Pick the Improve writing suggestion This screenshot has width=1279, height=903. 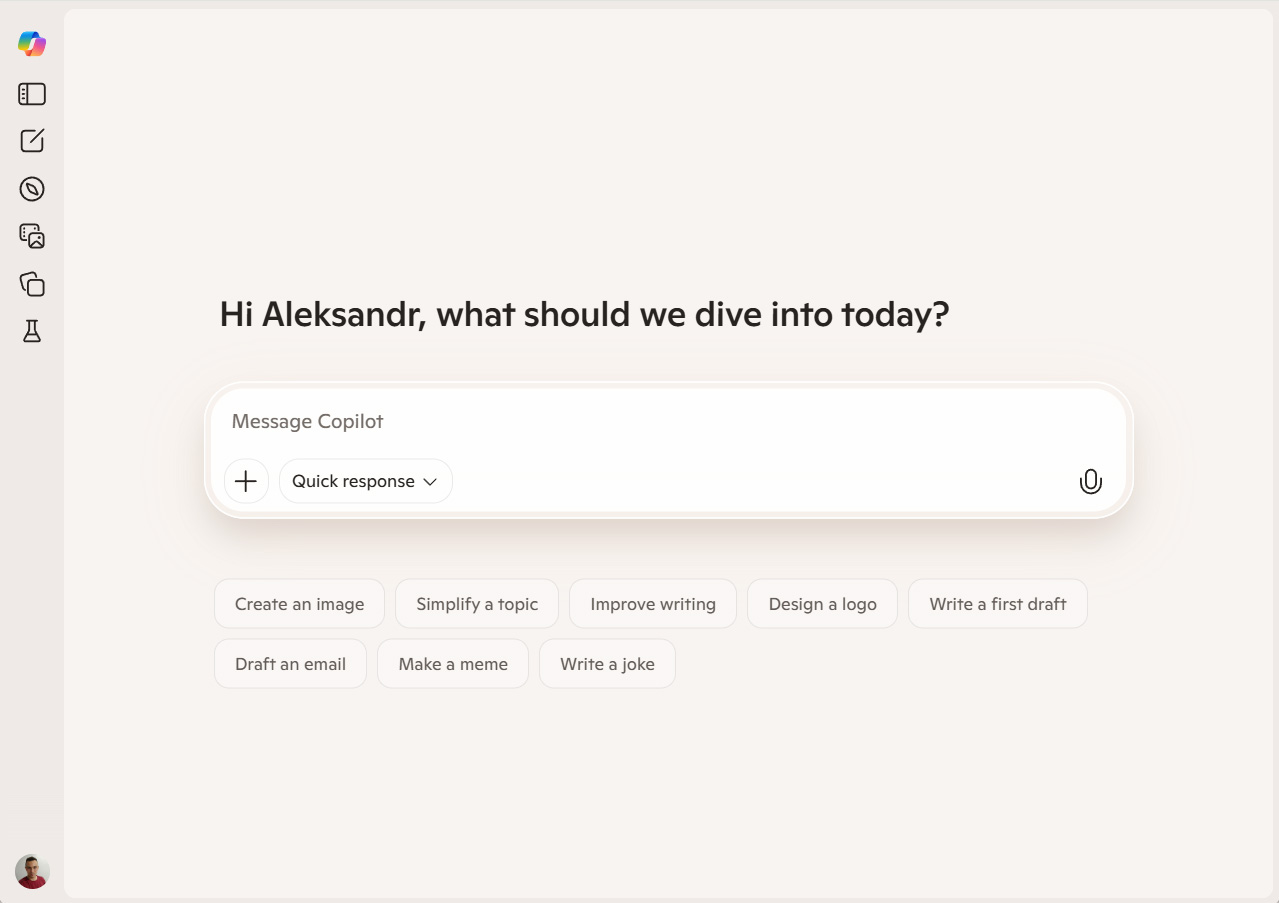click(653, 604)
